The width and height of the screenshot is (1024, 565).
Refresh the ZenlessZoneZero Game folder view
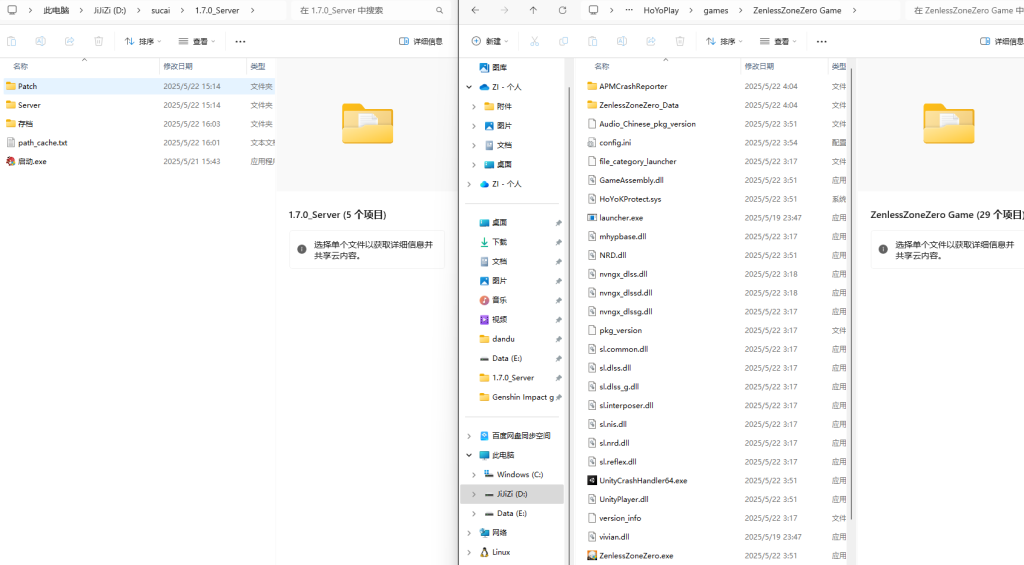coord(562,10)
